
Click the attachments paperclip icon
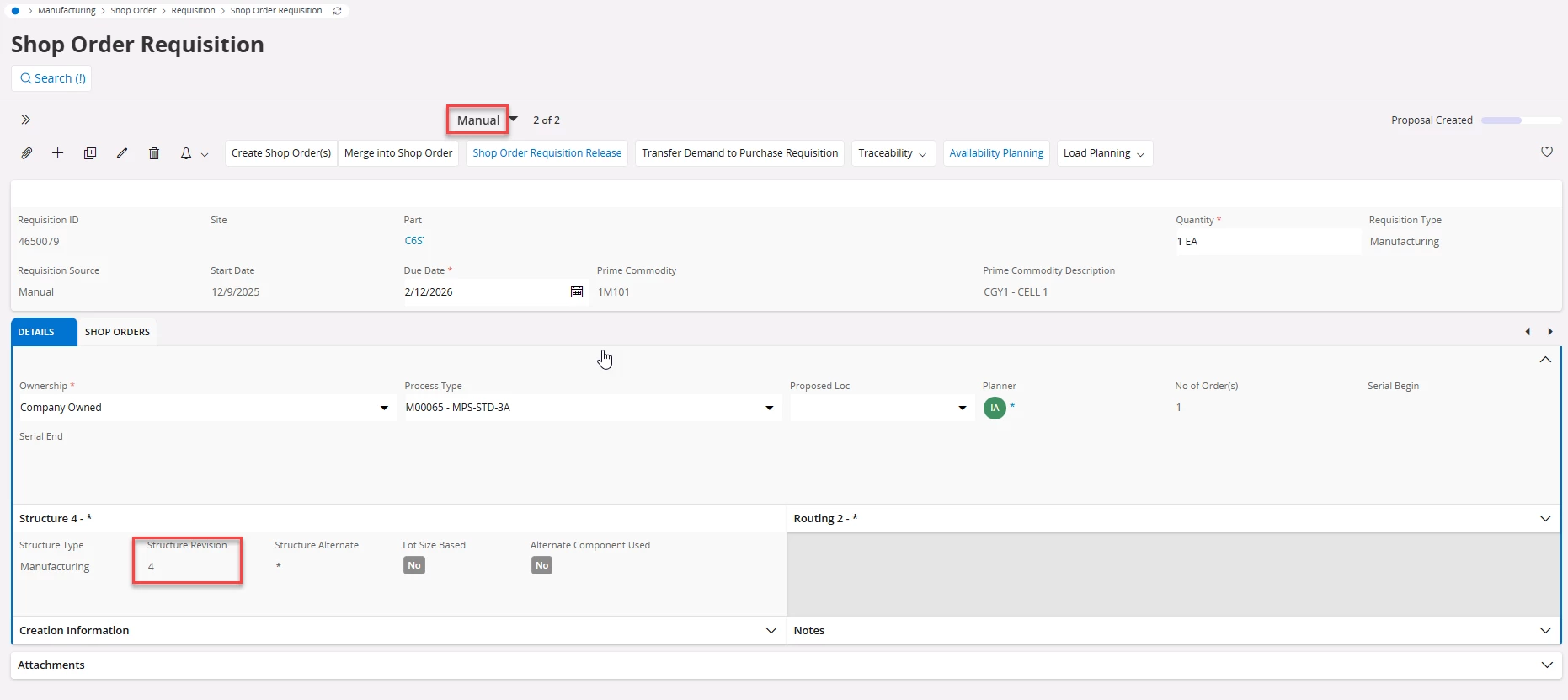click(x=27, y=153)
